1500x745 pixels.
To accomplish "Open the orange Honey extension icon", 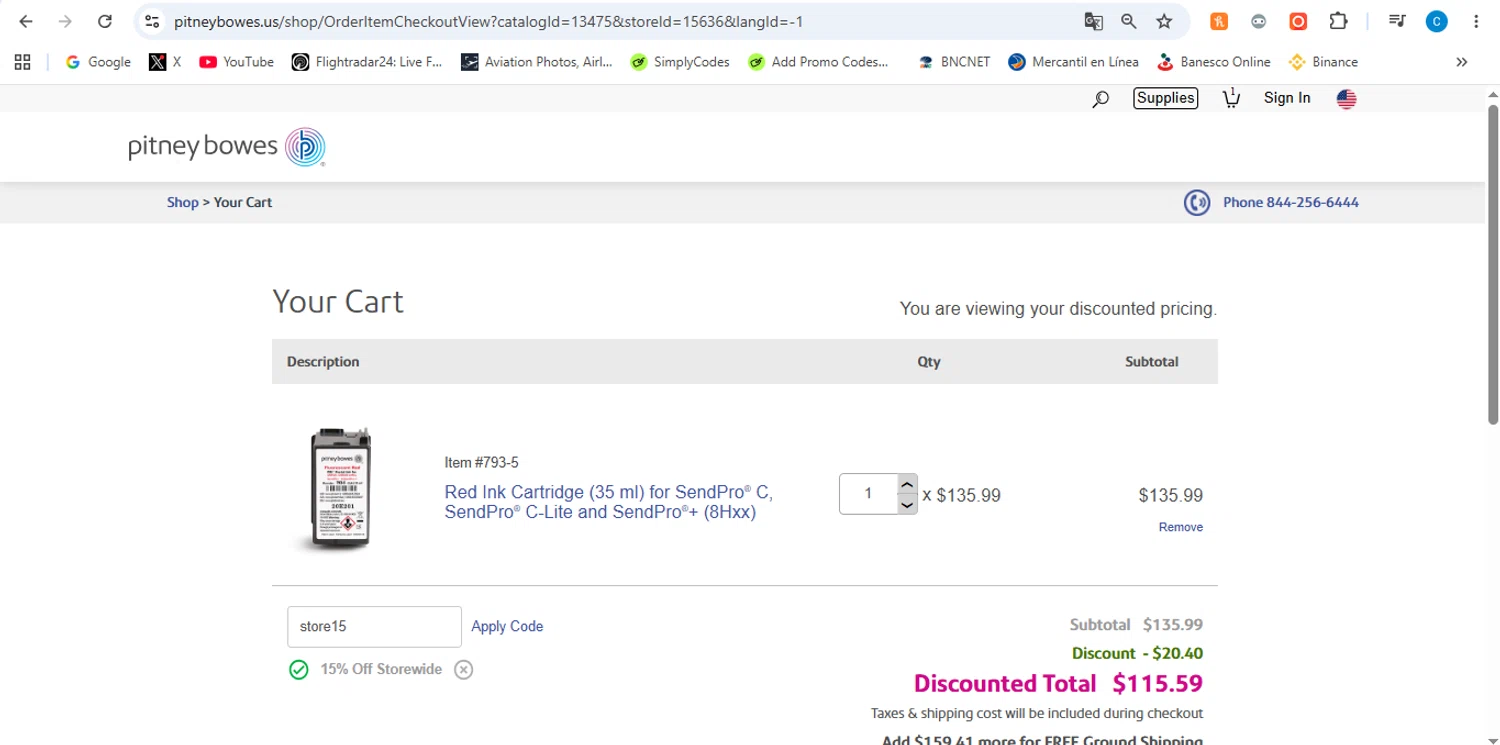I will coord(1219,21).
